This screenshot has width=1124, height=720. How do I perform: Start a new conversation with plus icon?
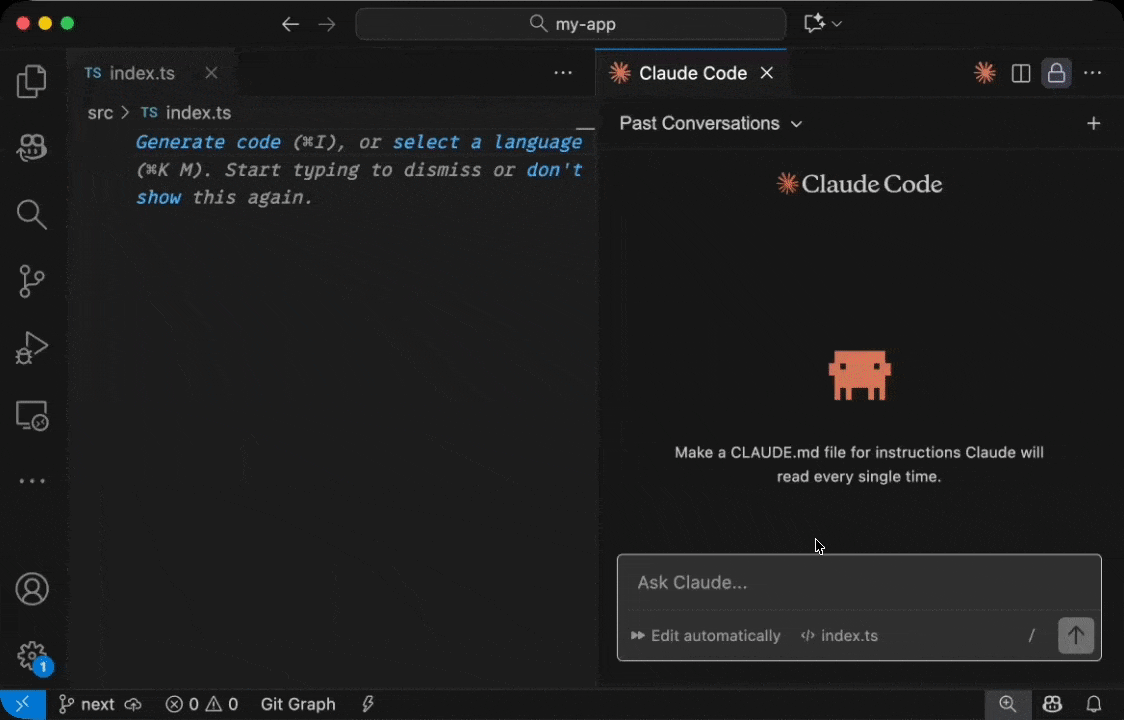[1093, 123]
